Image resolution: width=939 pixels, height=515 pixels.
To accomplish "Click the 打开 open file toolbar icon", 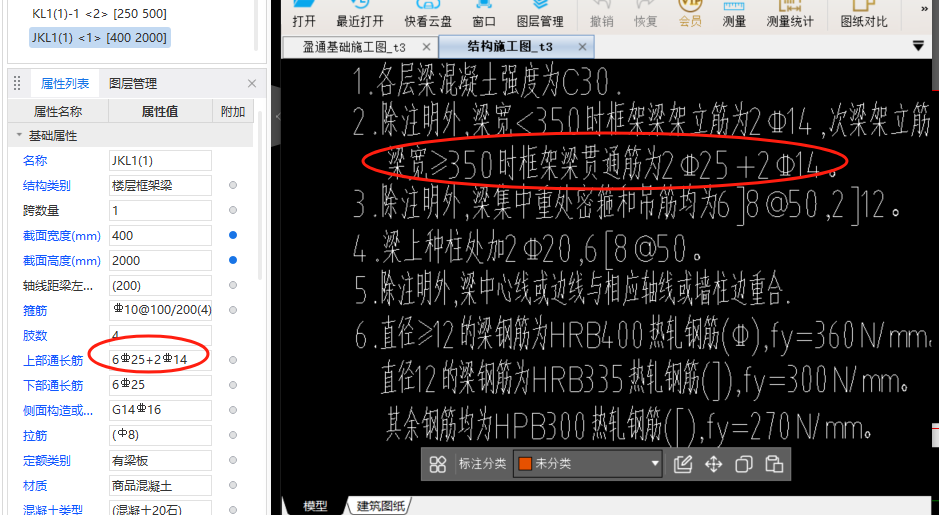I will [304, 14].
